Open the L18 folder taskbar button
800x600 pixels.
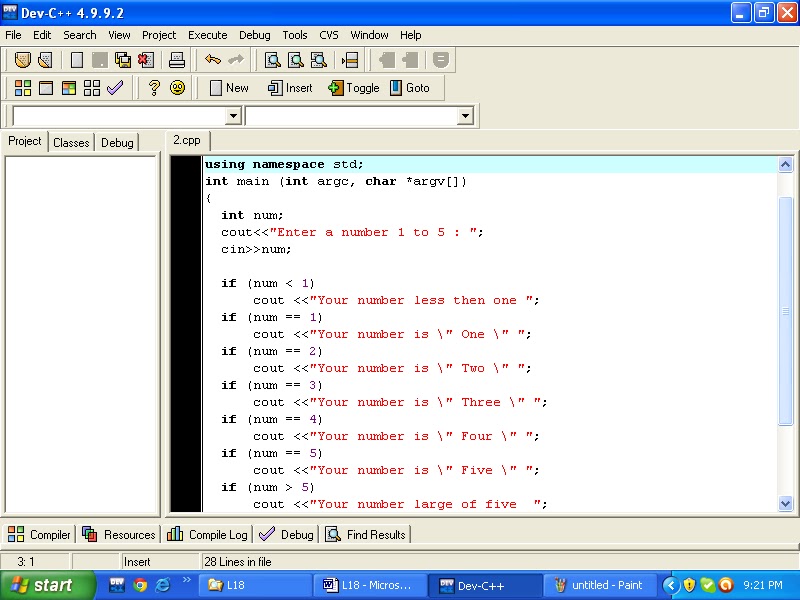(x=254, y=585)
